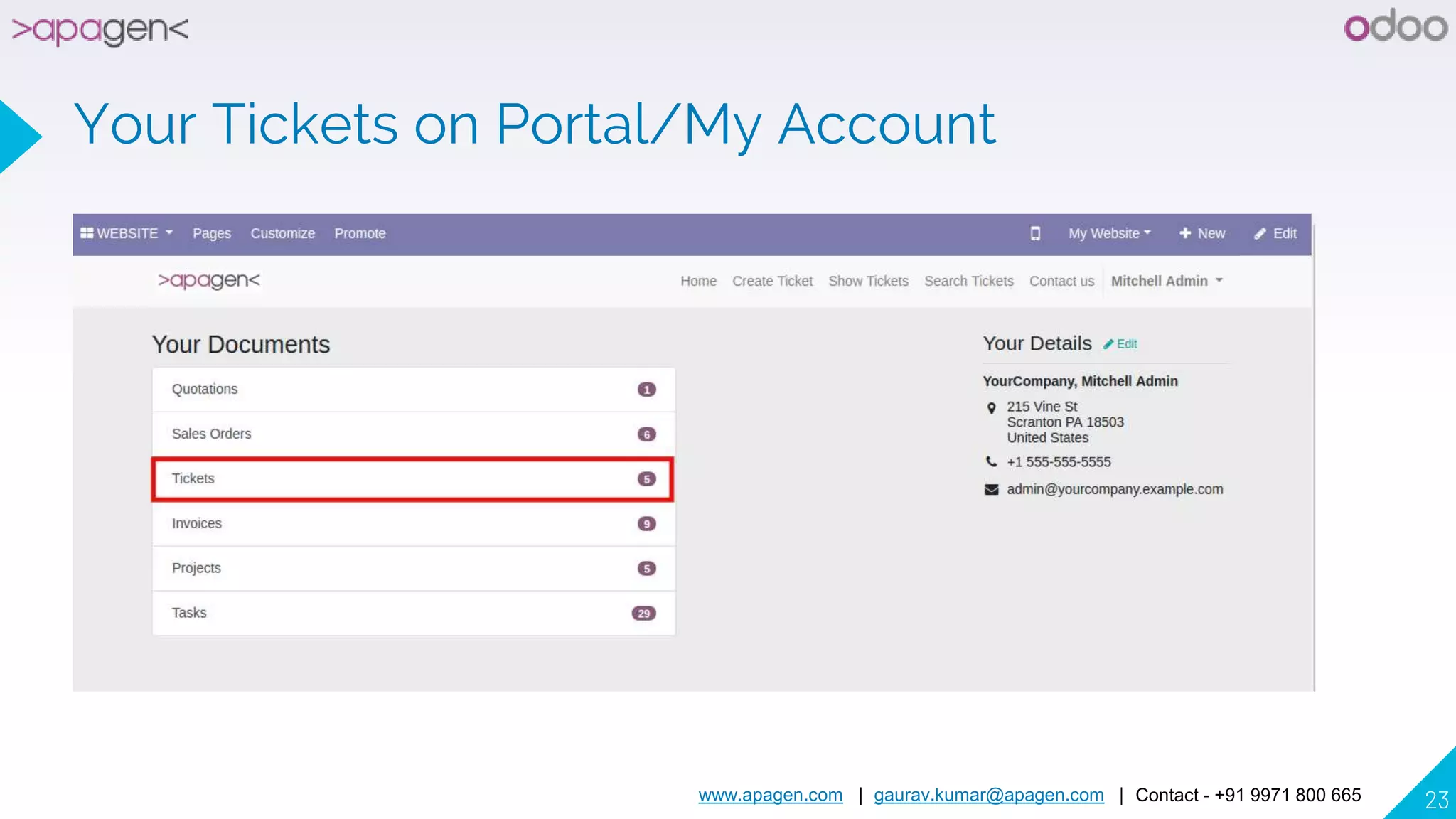
Task: Click the apagen logo in website header
Action: point(209,280)
